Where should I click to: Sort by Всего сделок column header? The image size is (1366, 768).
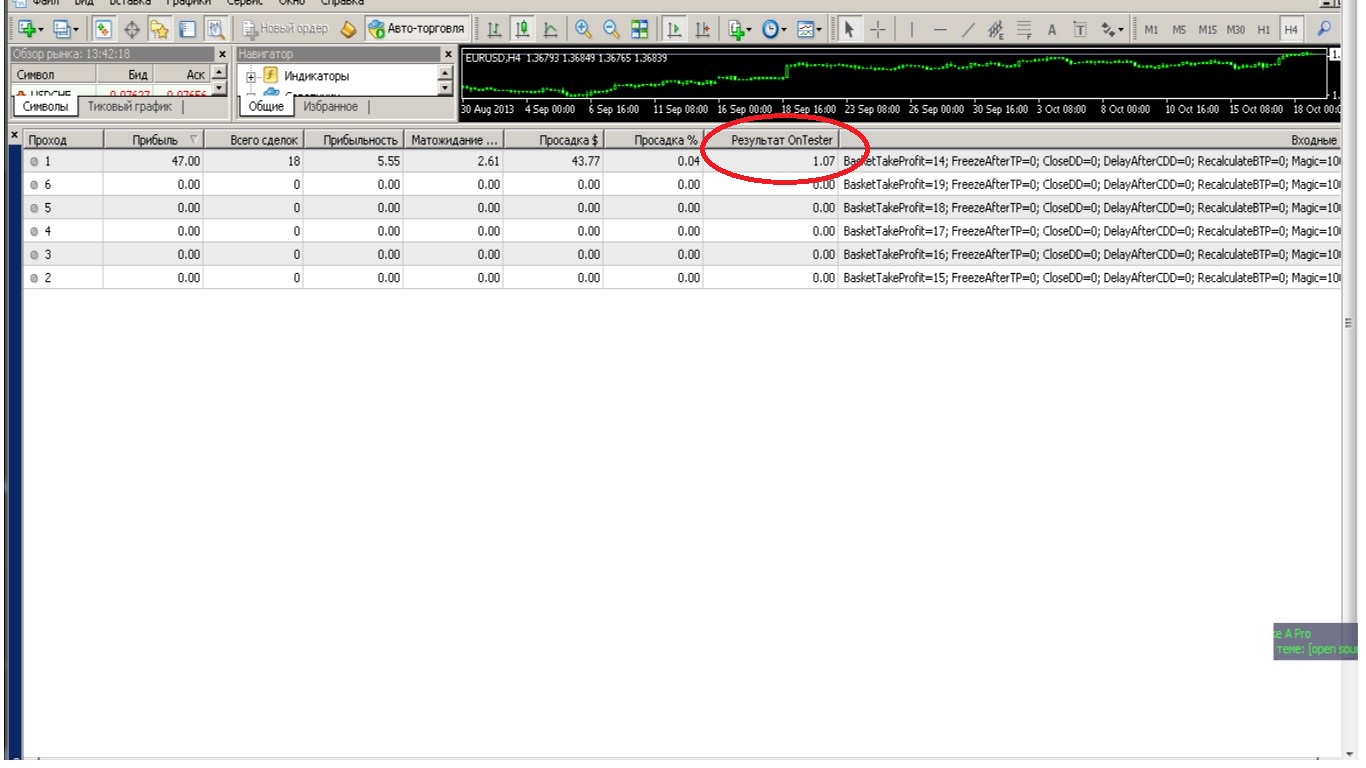tap(254, 140)
